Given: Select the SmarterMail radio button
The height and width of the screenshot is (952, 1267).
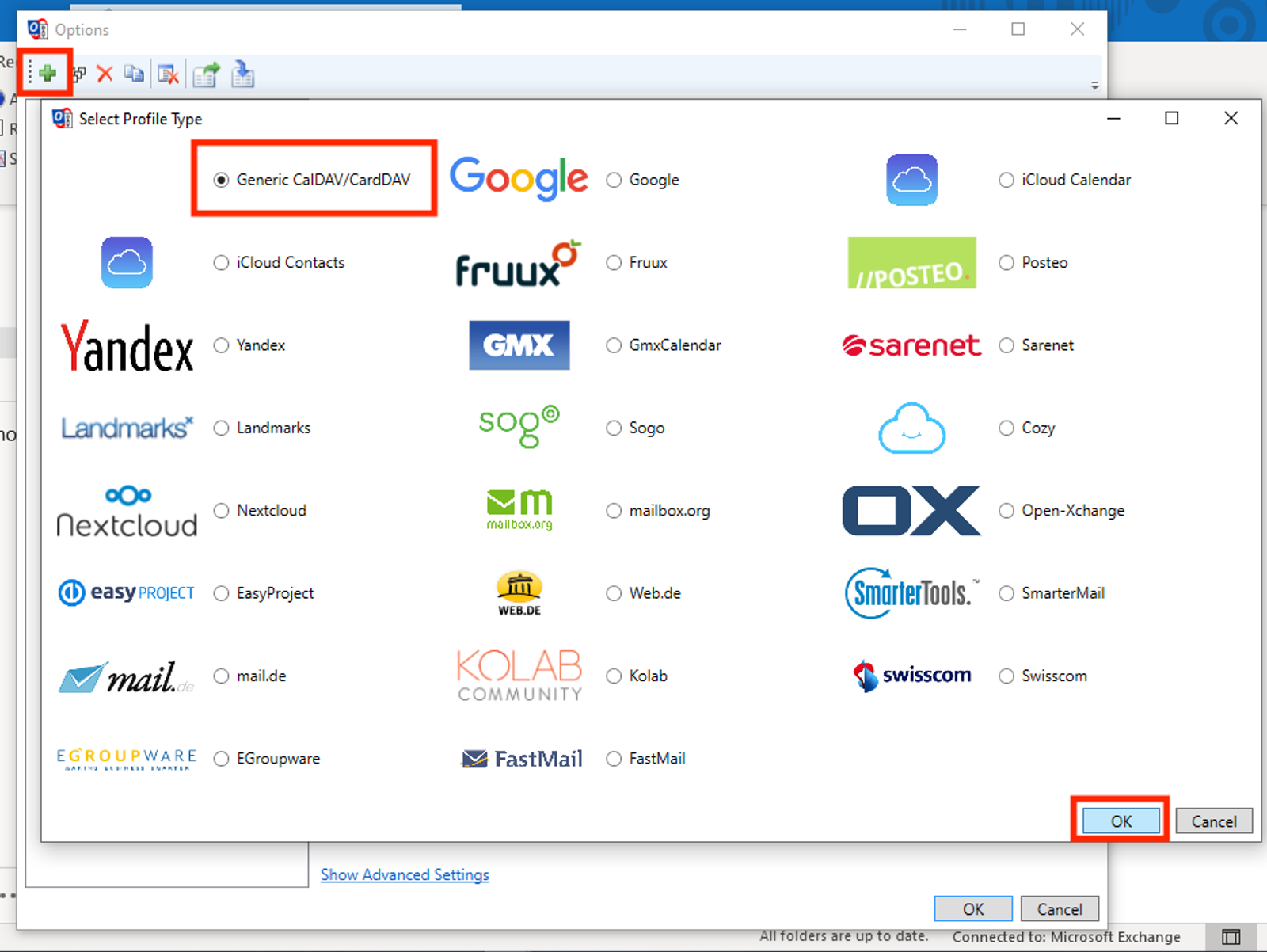Looking at the screenshot, I should tap(1006, 593).
